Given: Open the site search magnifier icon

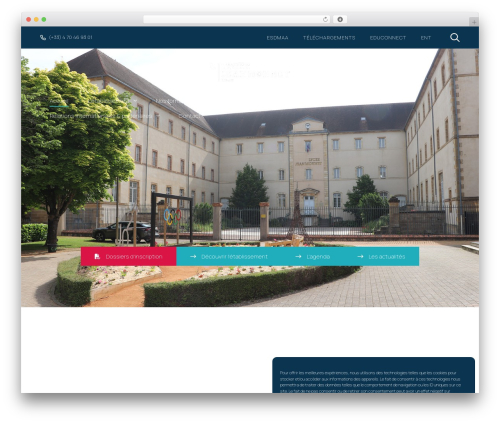Looking at the screenshot, I should pyautogui.click(x=455, y=37).
